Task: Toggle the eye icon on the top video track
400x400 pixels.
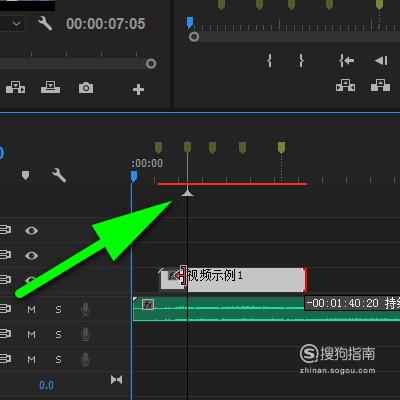Action: pyautogui.click(x=31, y=230)
